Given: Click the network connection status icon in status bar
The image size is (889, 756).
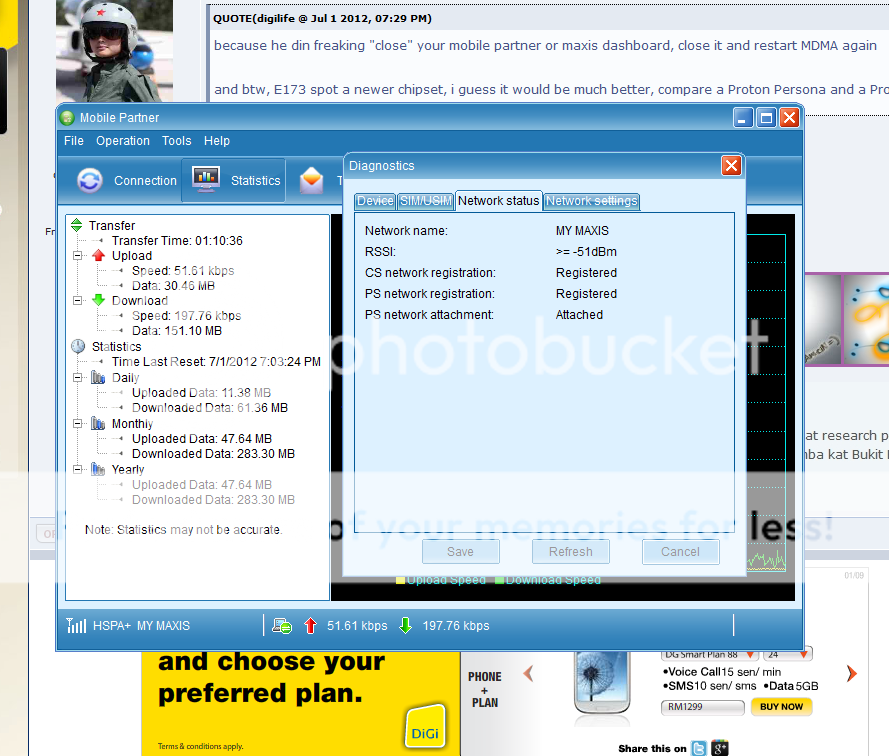Looking at the screenshot, I should pyautogui.click(x=282, y=626).
